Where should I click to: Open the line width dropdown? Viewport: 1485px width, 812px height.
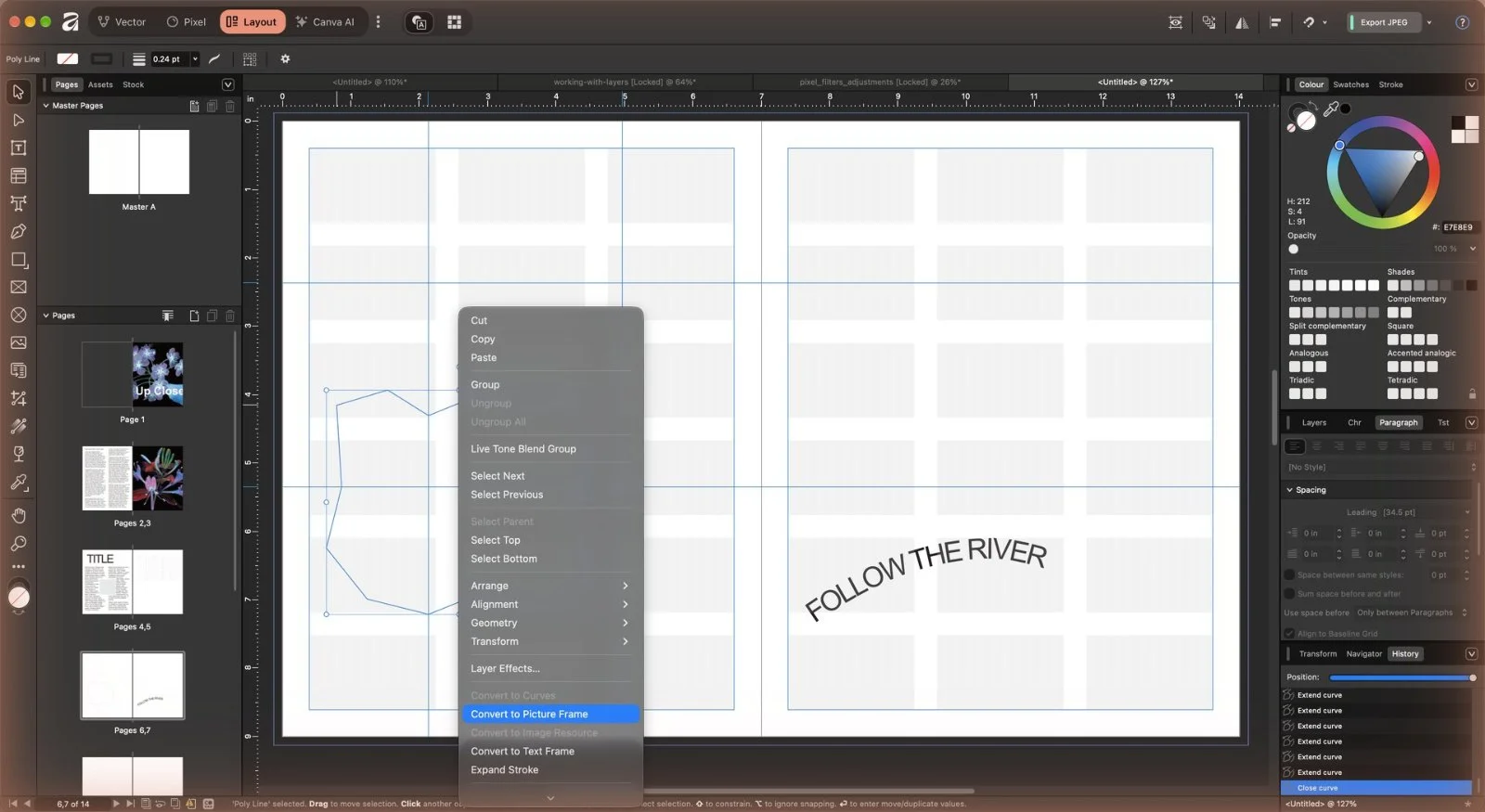click(195, 59)
